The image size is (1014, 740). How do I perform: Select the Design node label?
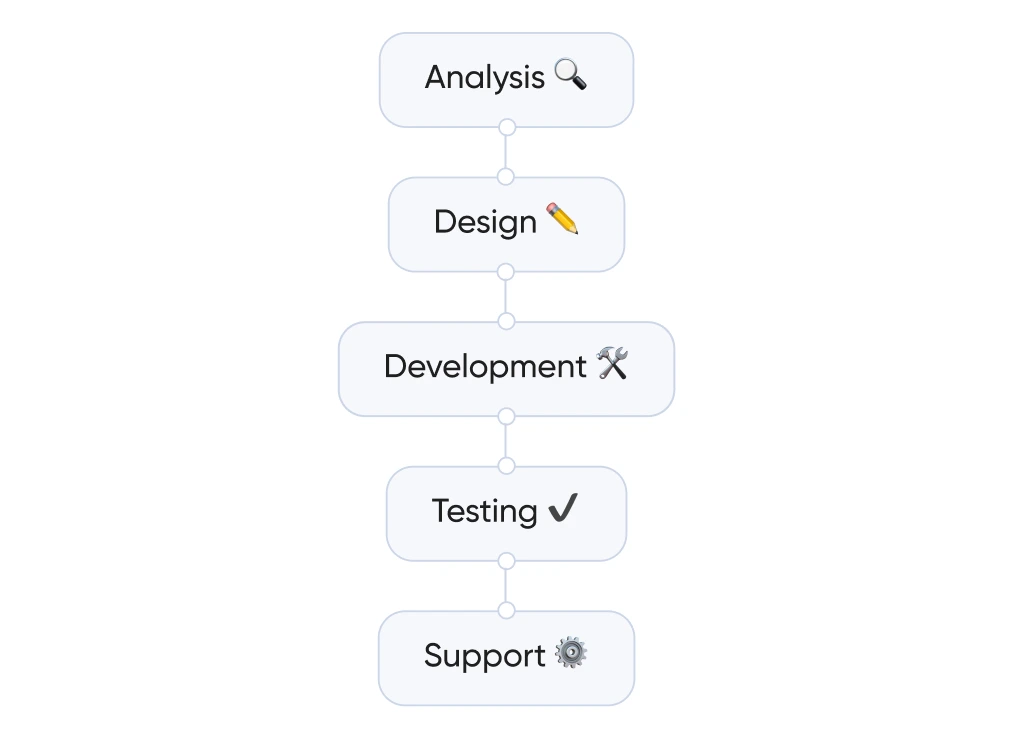point(486,222)
